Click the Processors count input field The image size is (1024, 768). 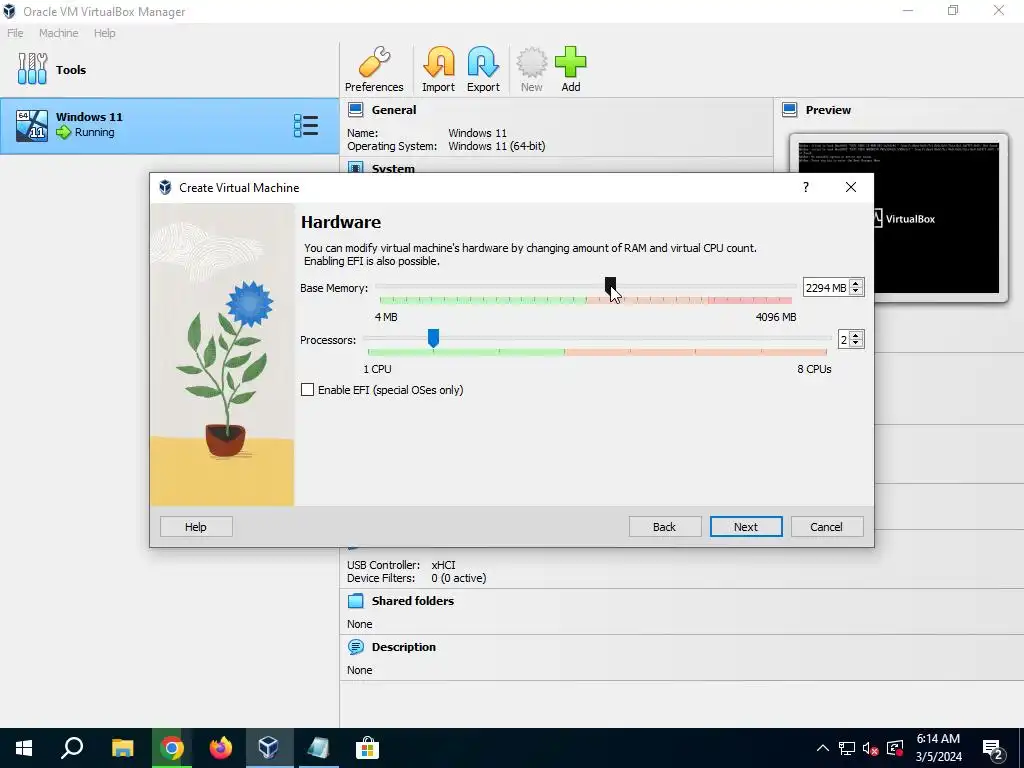point(844,340)
